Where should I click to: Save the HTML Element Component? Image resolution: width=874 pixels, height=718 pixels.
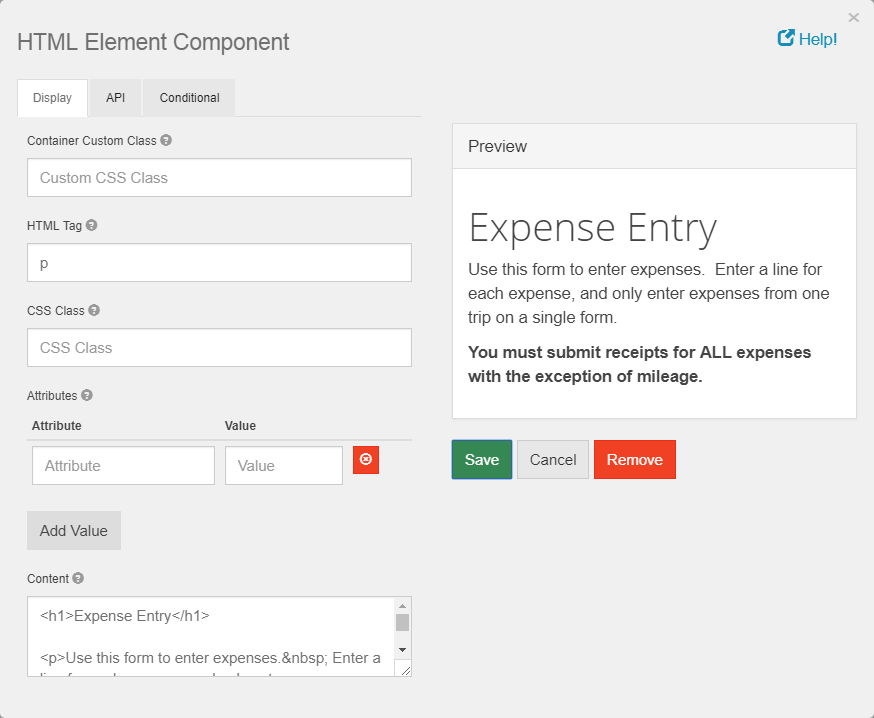[481, 459]
